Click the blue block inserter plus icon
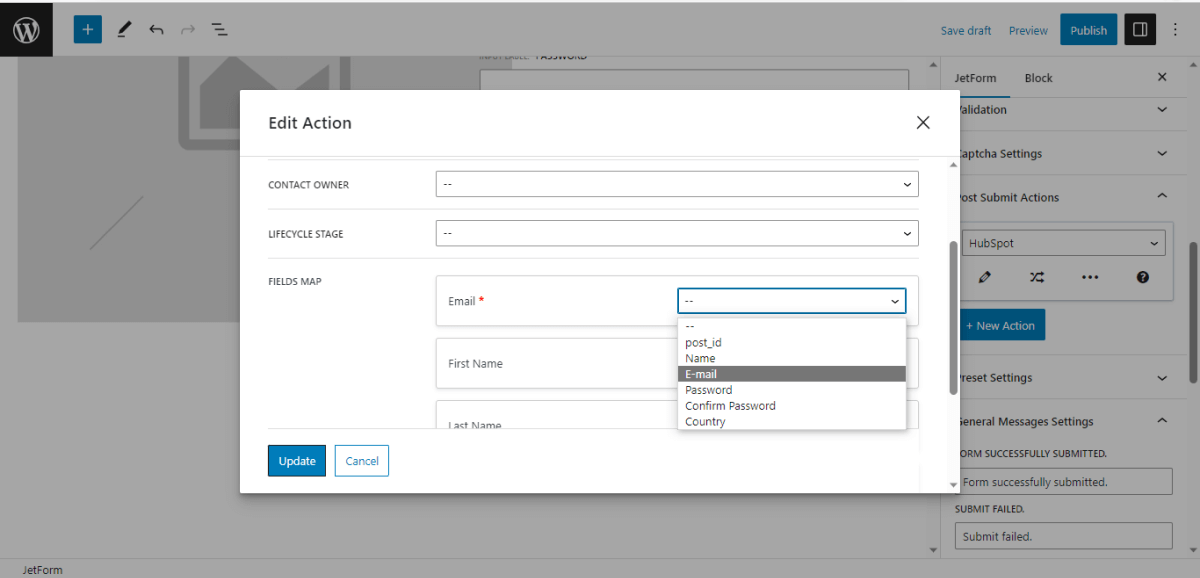This screenshot has height=578, width=1200. [88, 30]
